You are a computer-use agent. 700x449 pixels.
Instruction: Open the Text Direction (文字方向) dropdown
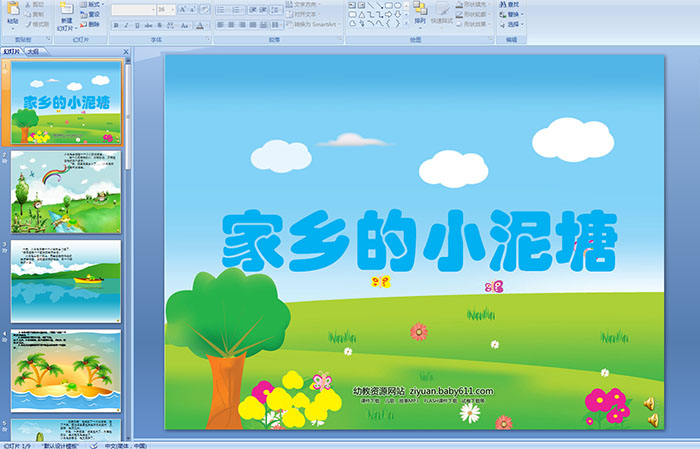[x=303, y=4]
